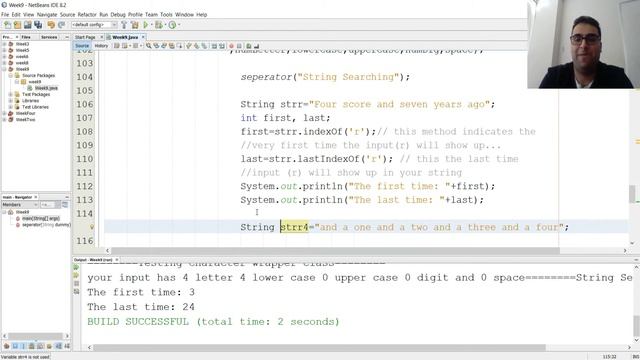Open the Refactor menu

87,15
